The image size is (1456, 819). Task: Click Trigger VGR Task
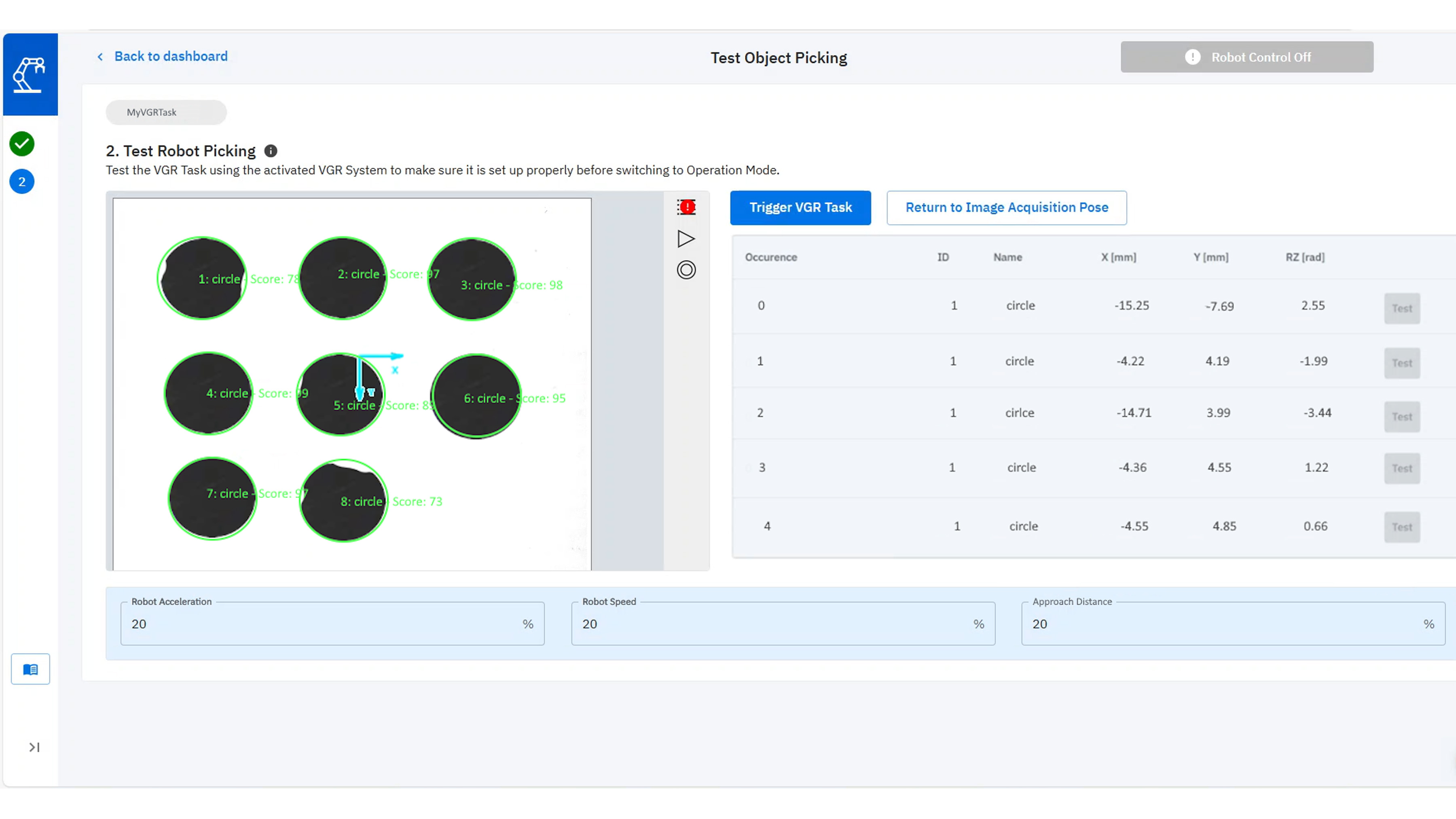point(800,207)
